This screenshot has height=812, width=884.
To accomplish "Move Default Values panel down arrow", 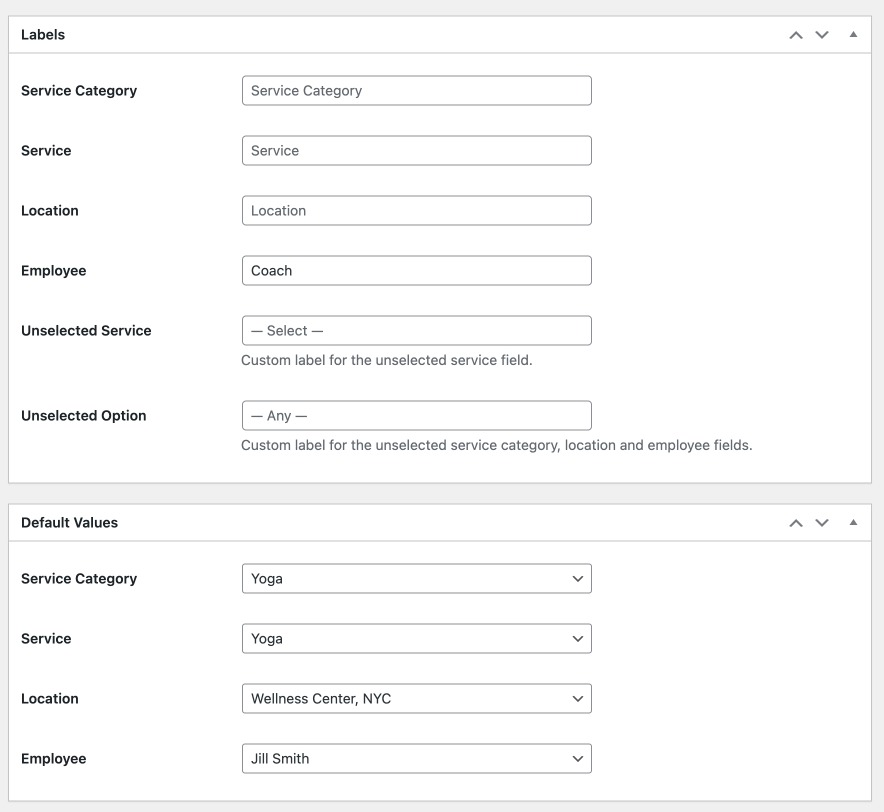I will coord(822,523).
